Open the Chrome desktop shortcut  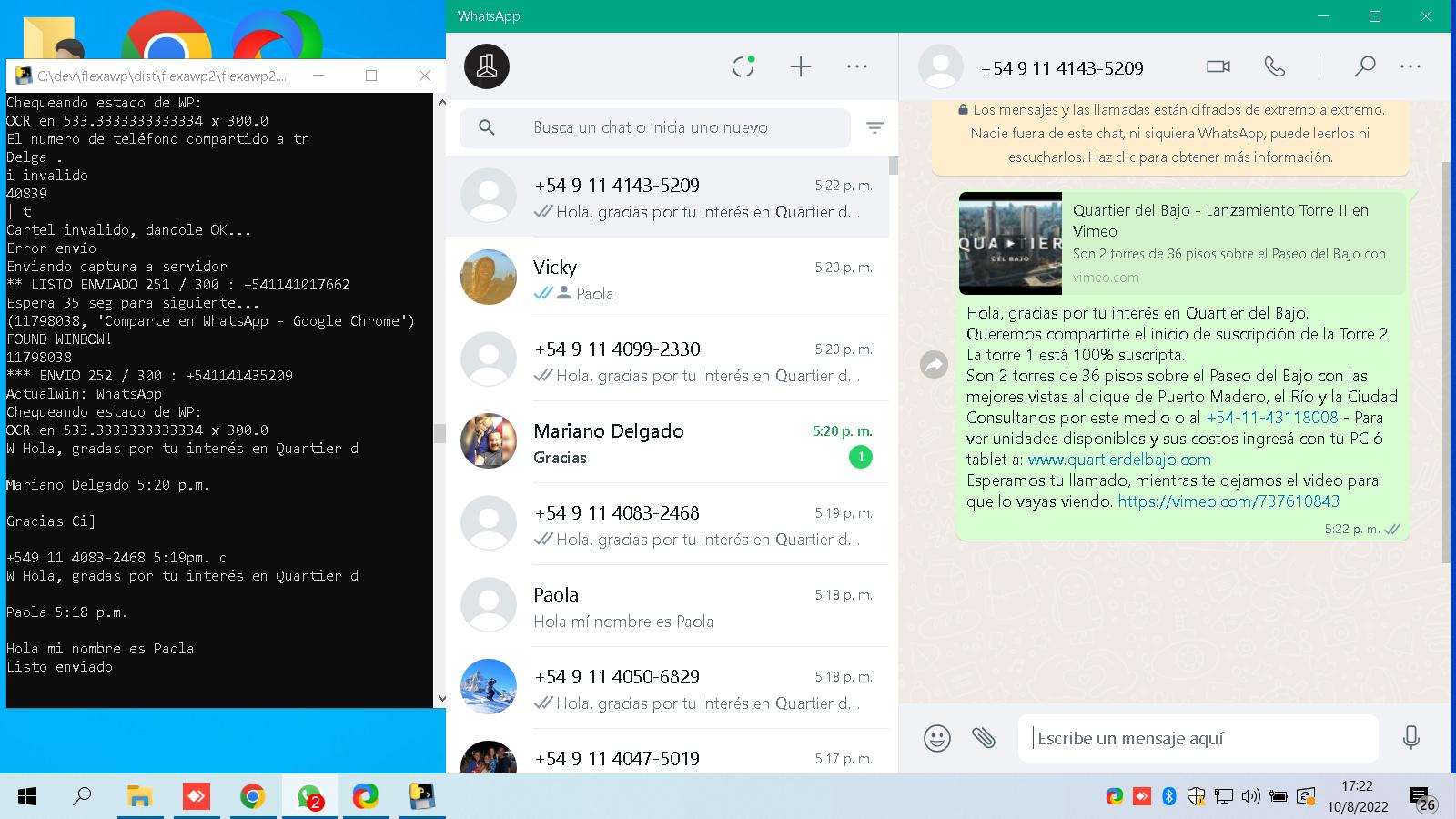click(x=167, y=35)
